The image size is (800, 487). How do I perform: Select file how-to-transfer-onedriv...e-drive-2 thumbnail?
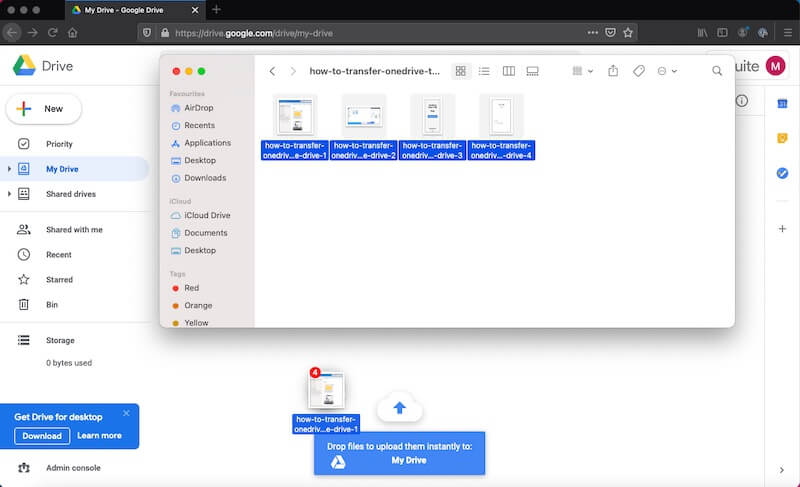click(x=364, y=116)
